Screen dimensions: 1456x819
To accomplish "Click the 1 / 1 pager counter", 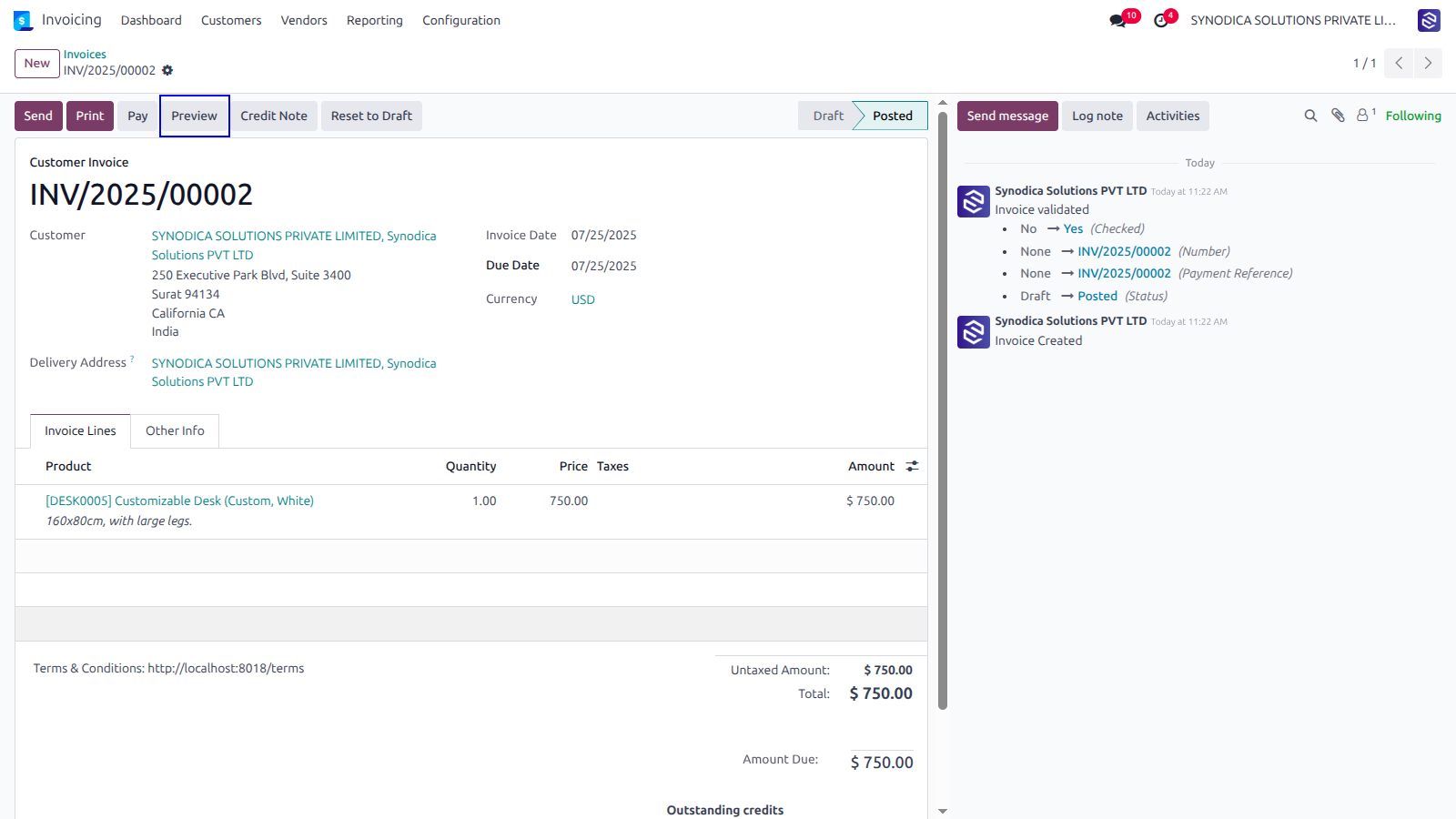I will click(x=1364, y=63).
